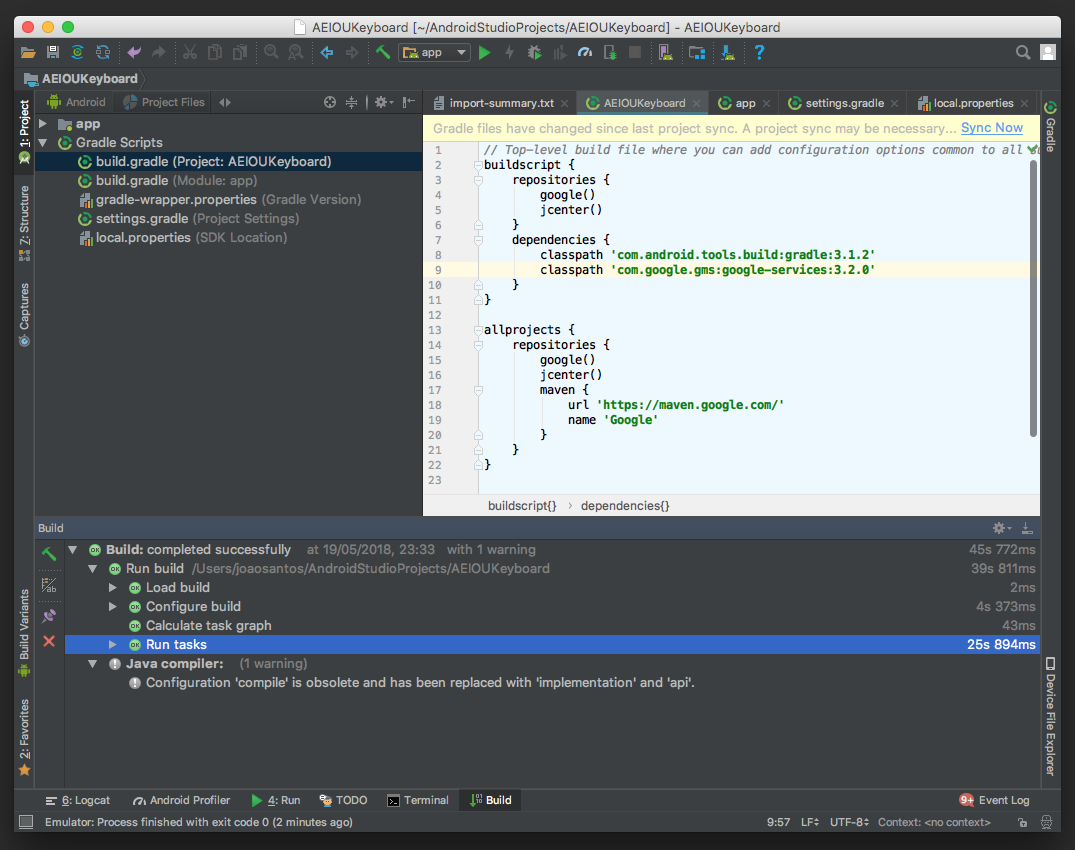
Task: Click the Make Project hammer icon in toolbar
Action: [382, 53]
